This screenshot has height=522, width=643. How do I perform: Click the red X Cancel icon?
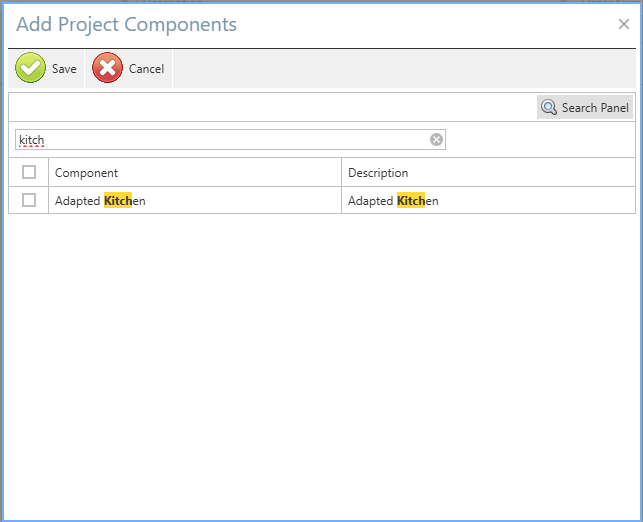tap(107, 68)
